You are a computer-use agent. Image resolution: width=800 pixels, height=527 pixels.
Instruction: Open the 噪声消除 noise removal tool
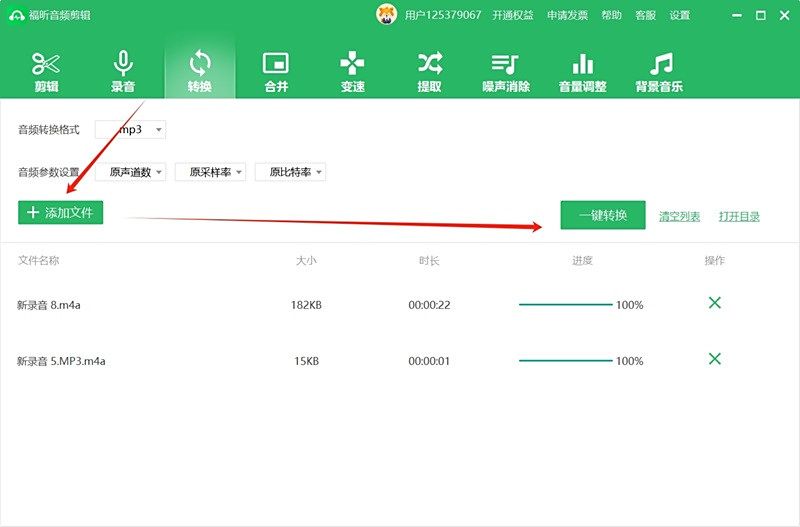click(506, 71)
